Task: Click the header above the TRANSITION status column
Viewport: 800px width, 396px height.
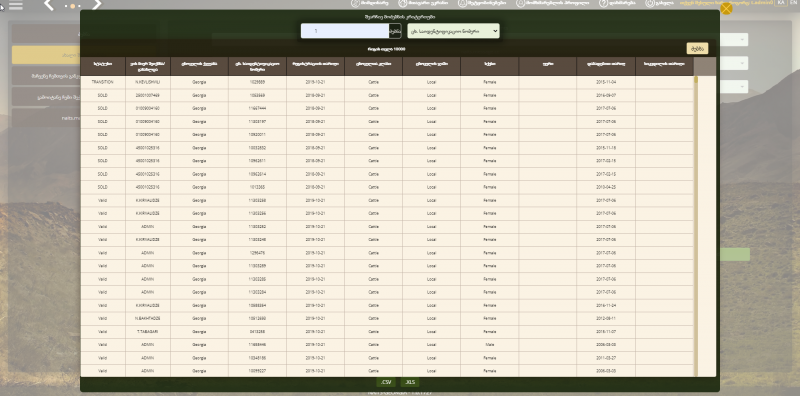Action: click(x=103, y=66)
